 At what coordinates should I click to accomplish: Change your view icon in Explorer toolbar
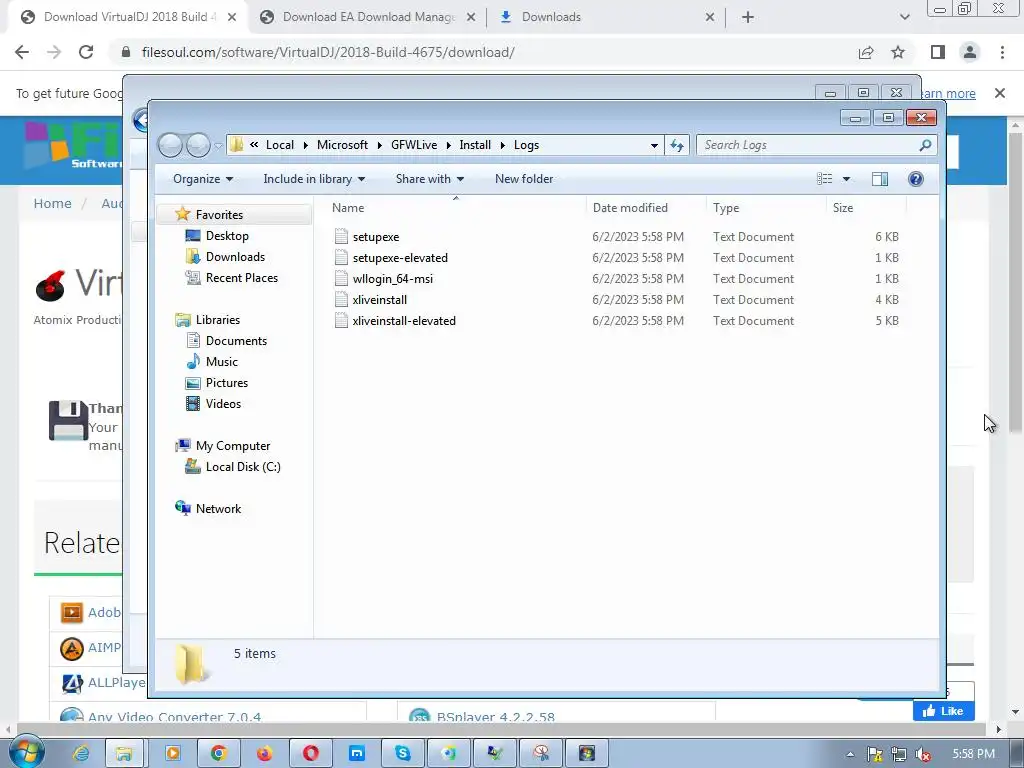825,178
